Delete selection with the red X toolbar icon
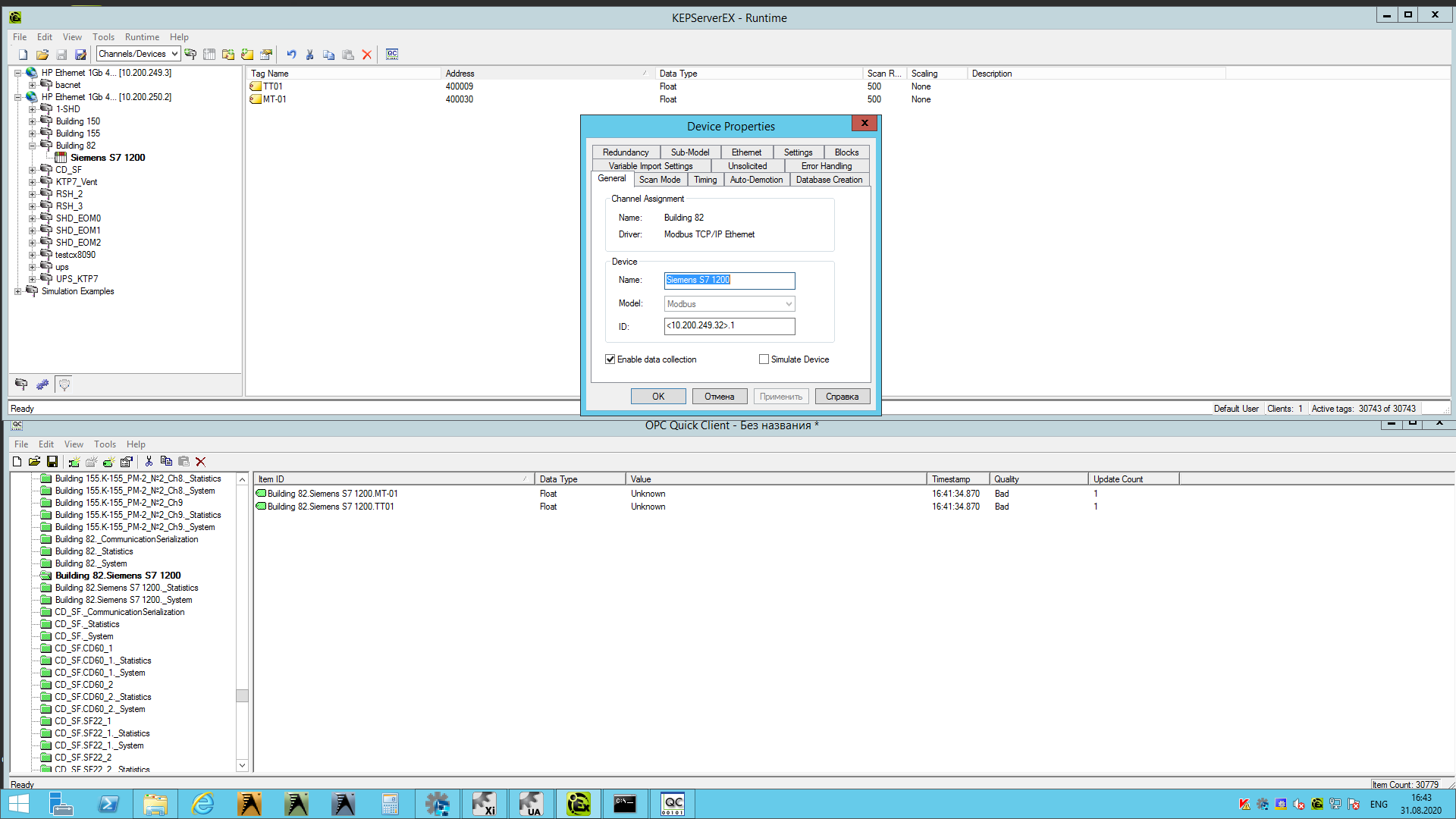 [367, 54]
